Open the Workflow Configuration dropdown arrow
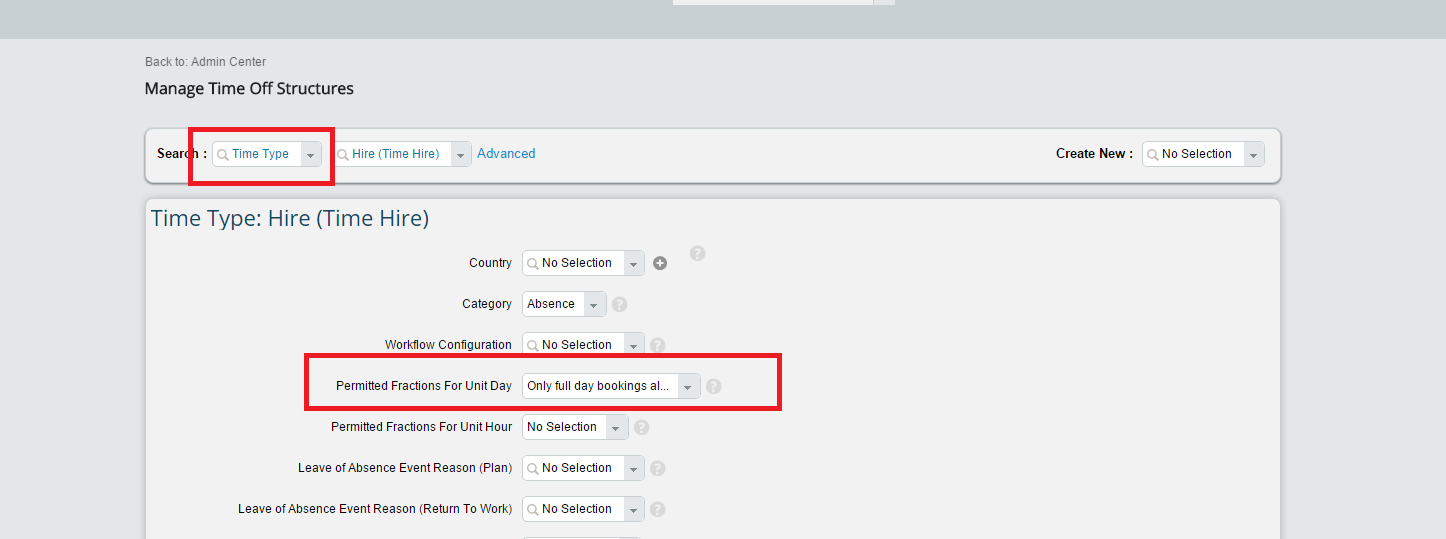The height and width of the screenshot is (539, 1446). pyautogui.click(x=634, y=345)
